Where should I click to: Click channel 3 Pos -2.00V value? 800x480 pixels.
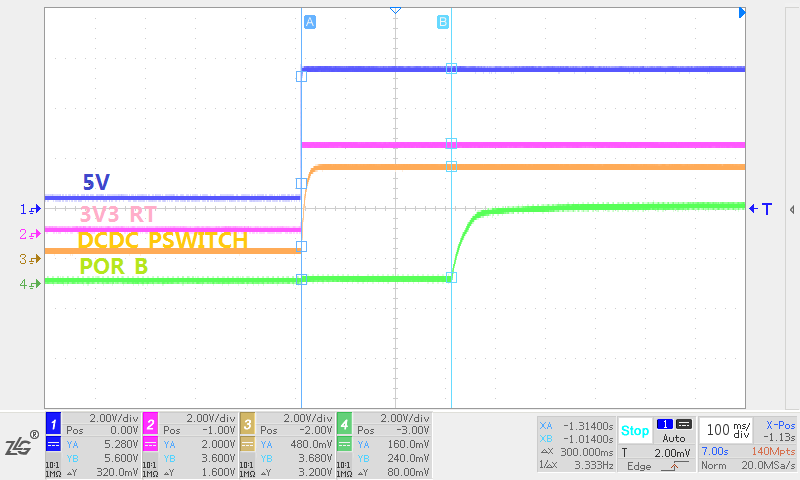pyautogui.click(x=296, y=431)
